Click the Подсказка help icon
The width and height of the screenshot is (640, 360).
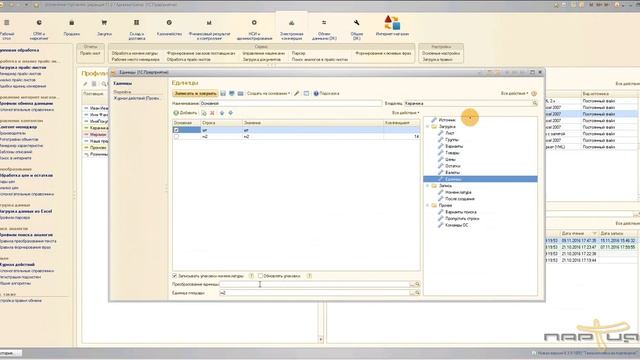coord(316,93)
